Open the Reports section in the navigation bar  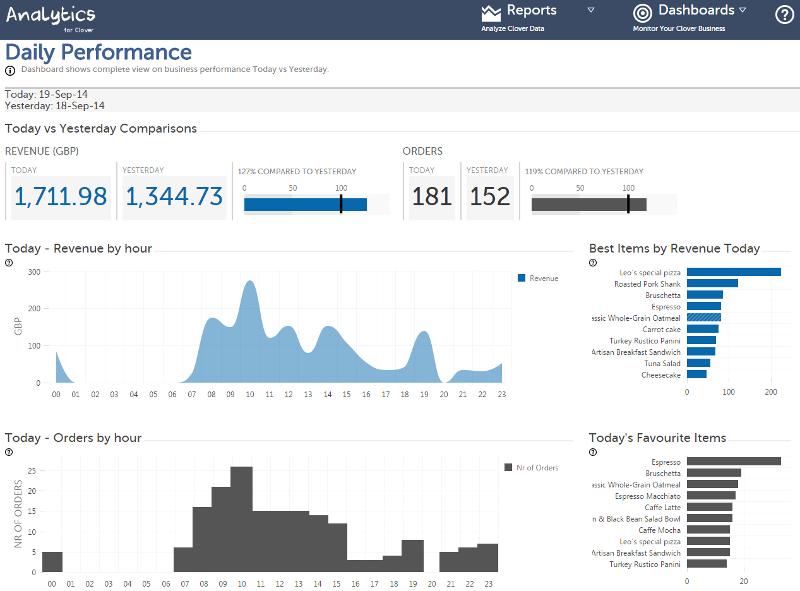point(532,12)
